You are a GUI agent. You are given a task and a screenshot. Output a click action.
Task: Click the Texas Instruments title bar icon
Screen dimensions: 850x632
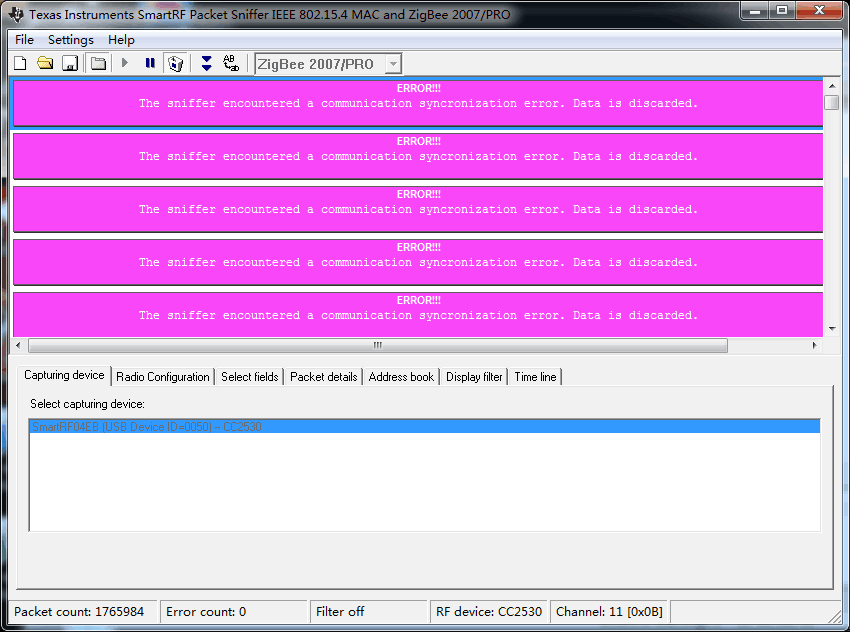pos(17,15)
